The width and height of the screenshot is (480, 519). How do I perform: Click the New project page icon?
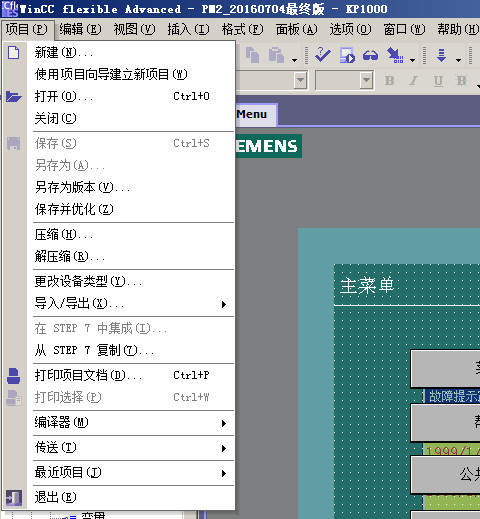[14, 53]
